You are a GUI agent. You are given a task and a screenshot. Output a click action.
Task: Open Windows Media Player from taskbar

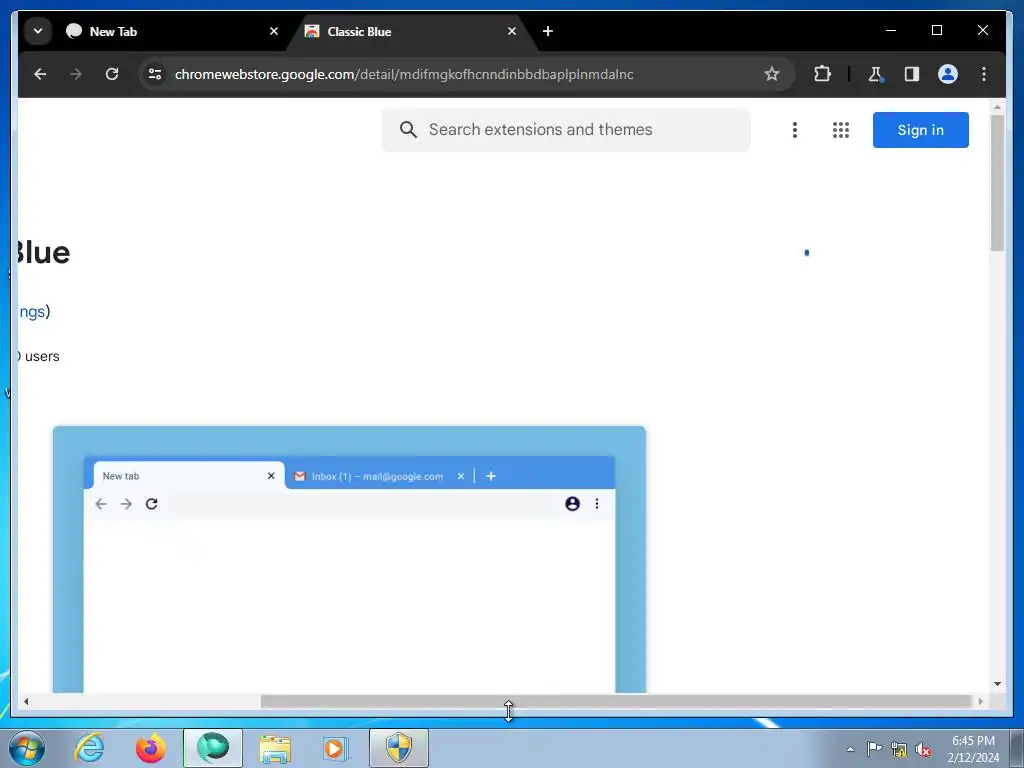tap(336, 748)
